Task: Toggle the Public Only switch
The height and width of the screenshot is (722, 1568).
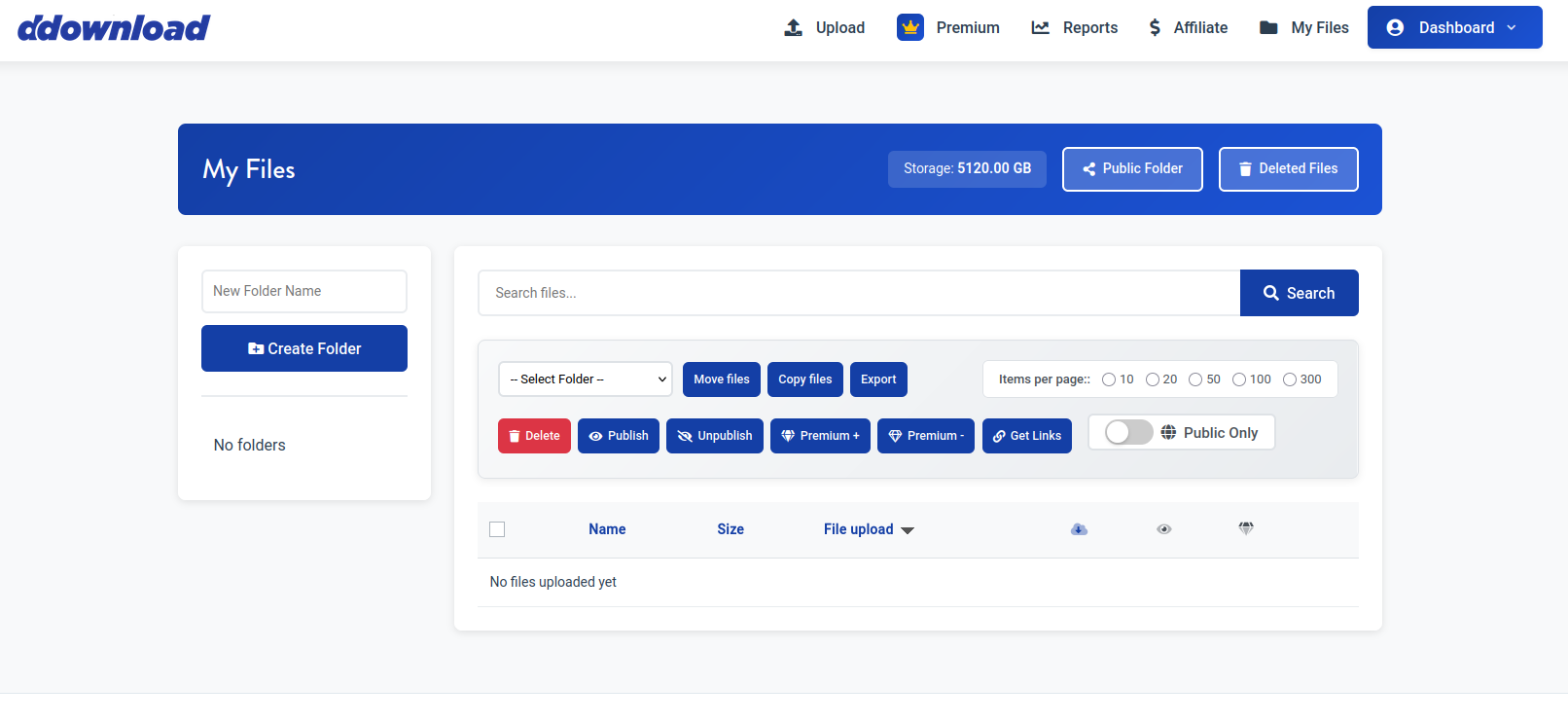Action: click(1128, 432)
